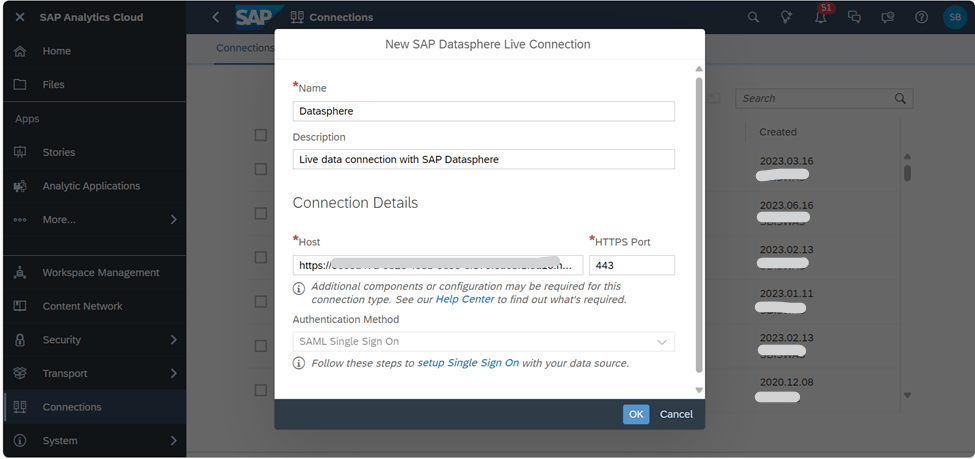This screenshot has width=975, height=459.
Task: Expand the Transport submenu chevron
Action: coord(173,373)
